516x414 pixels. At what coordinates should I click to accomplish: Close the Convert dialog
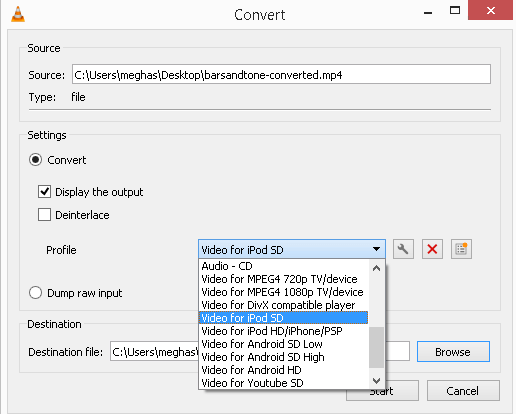[490, 10]
